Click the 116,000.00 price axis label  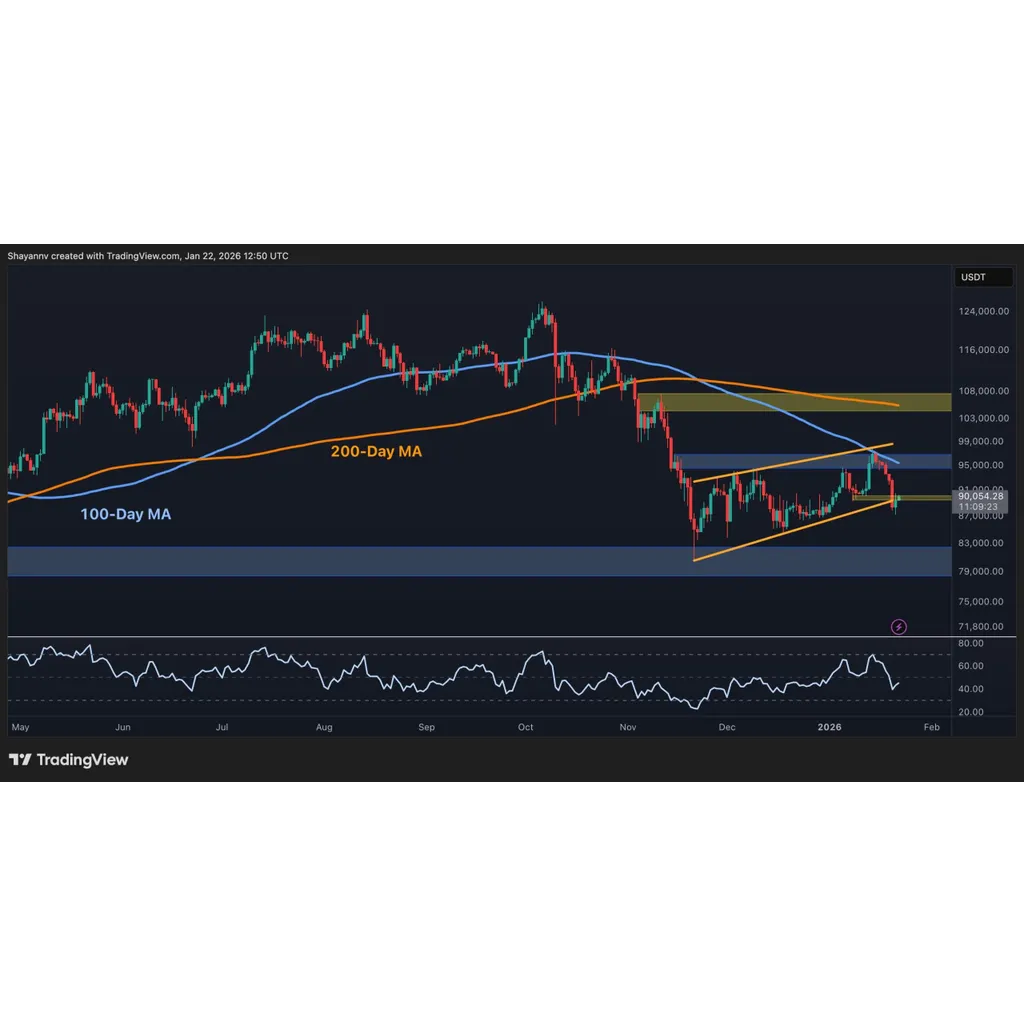[984, 350]
